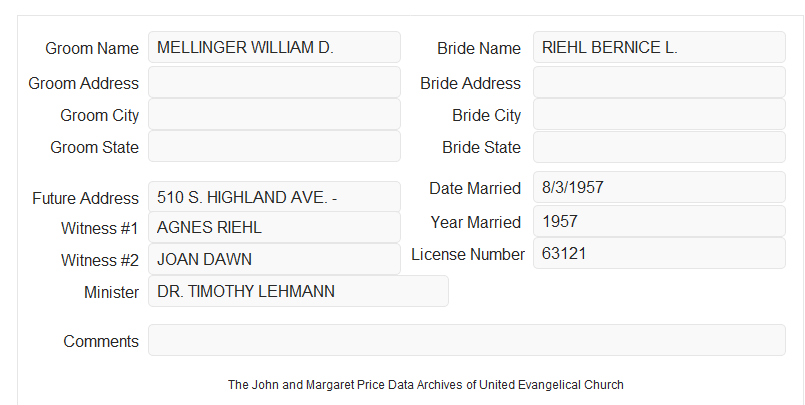Click the Bride State input box
The height and width of the screenshot is (405, 805).
click(x=659, y=147)
